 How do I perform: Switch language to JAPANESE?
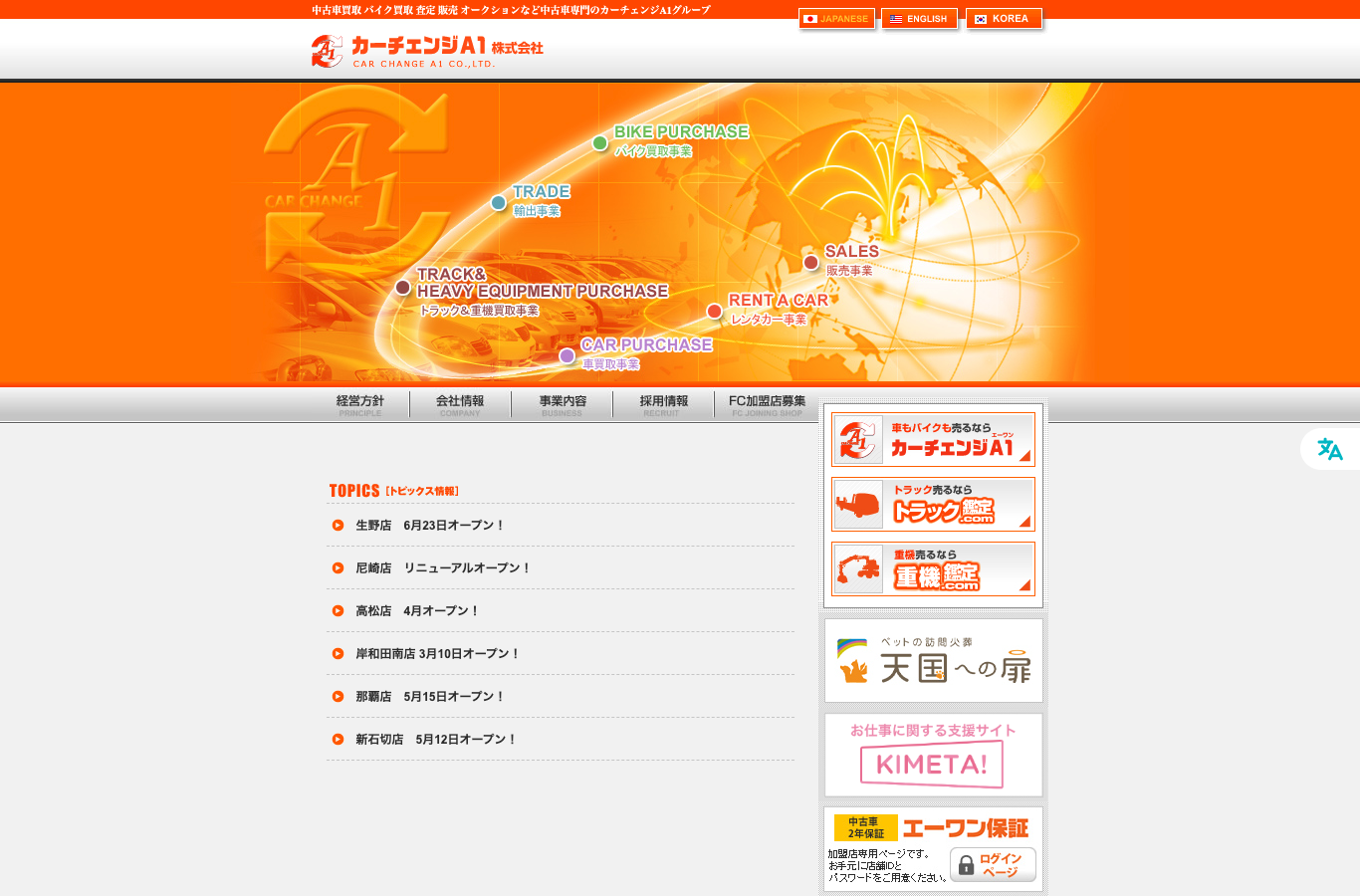[836, 19]
